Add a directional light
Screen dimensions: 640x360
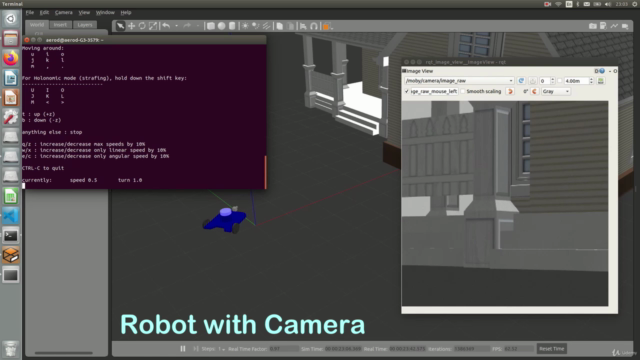tap(266, 26)
